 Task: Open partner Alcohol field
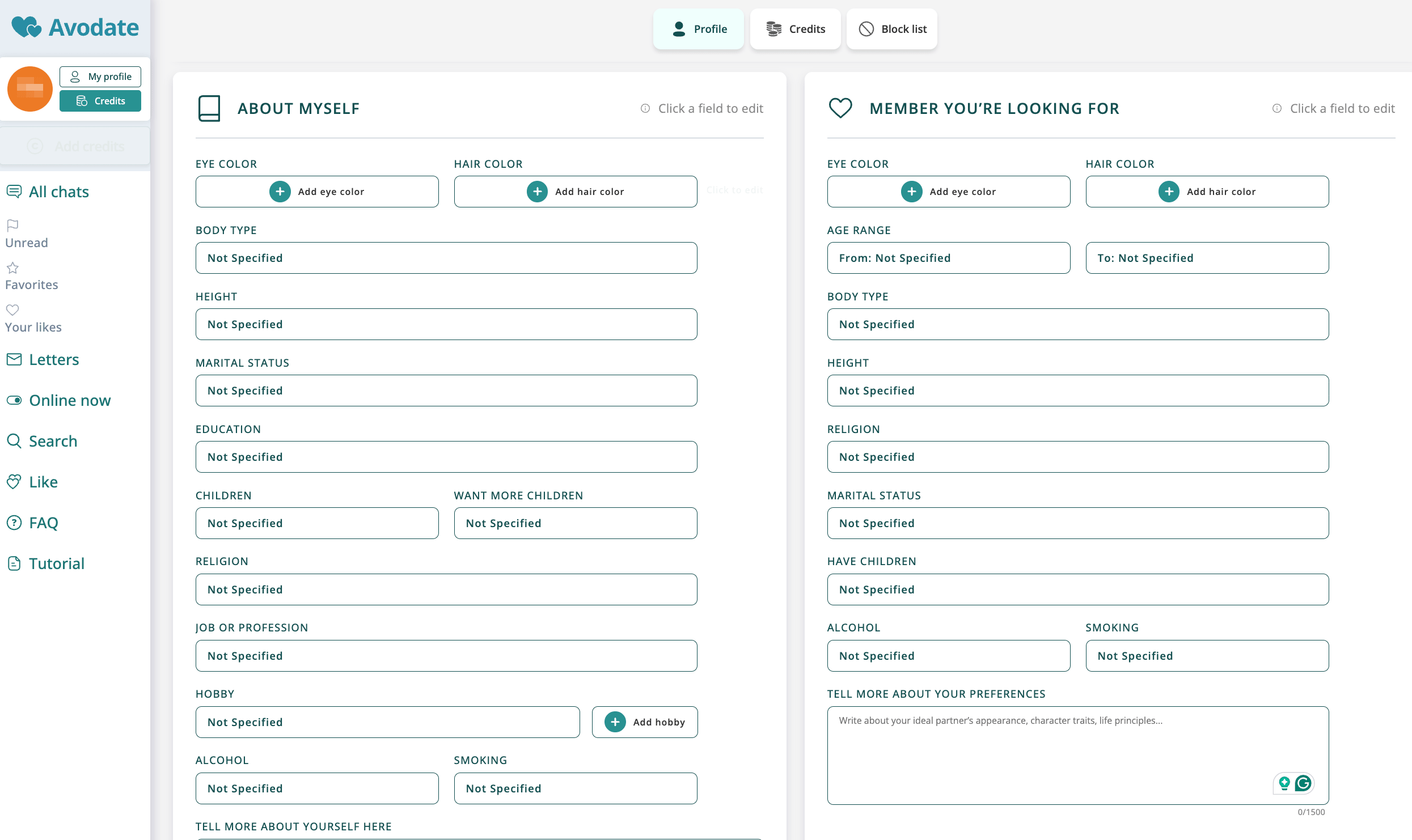pos(949,656)
